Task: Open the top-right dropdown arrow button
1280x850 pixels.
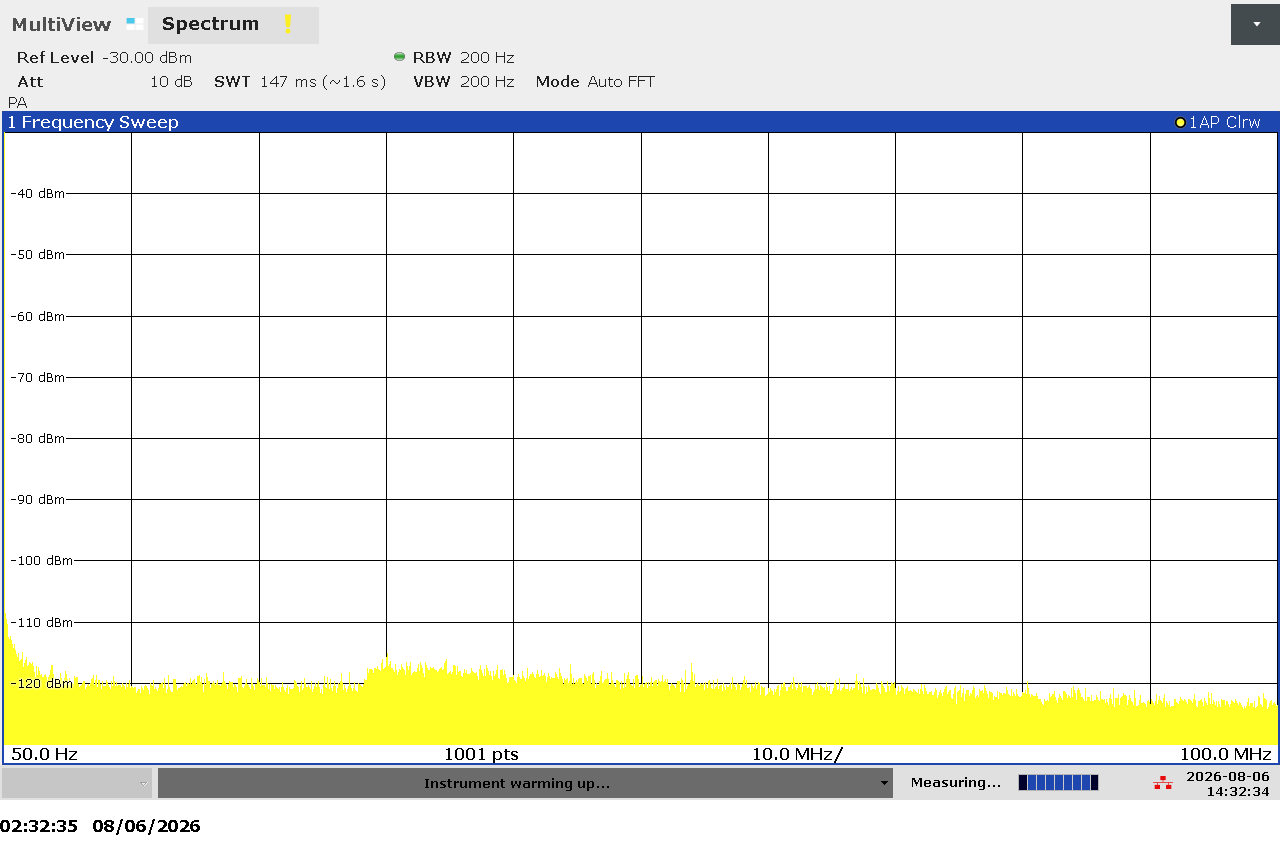Action: point(1255,24)
